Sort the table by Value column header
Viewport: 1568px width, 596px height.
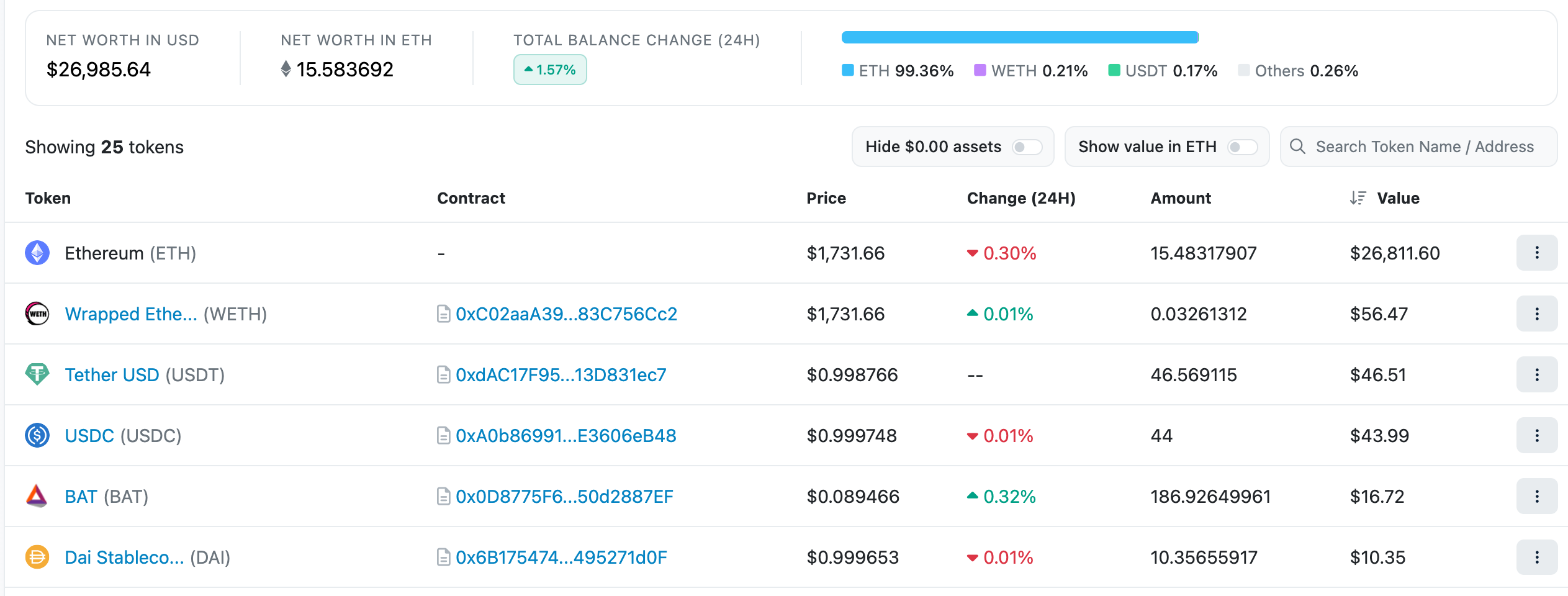click(1398, 198)
